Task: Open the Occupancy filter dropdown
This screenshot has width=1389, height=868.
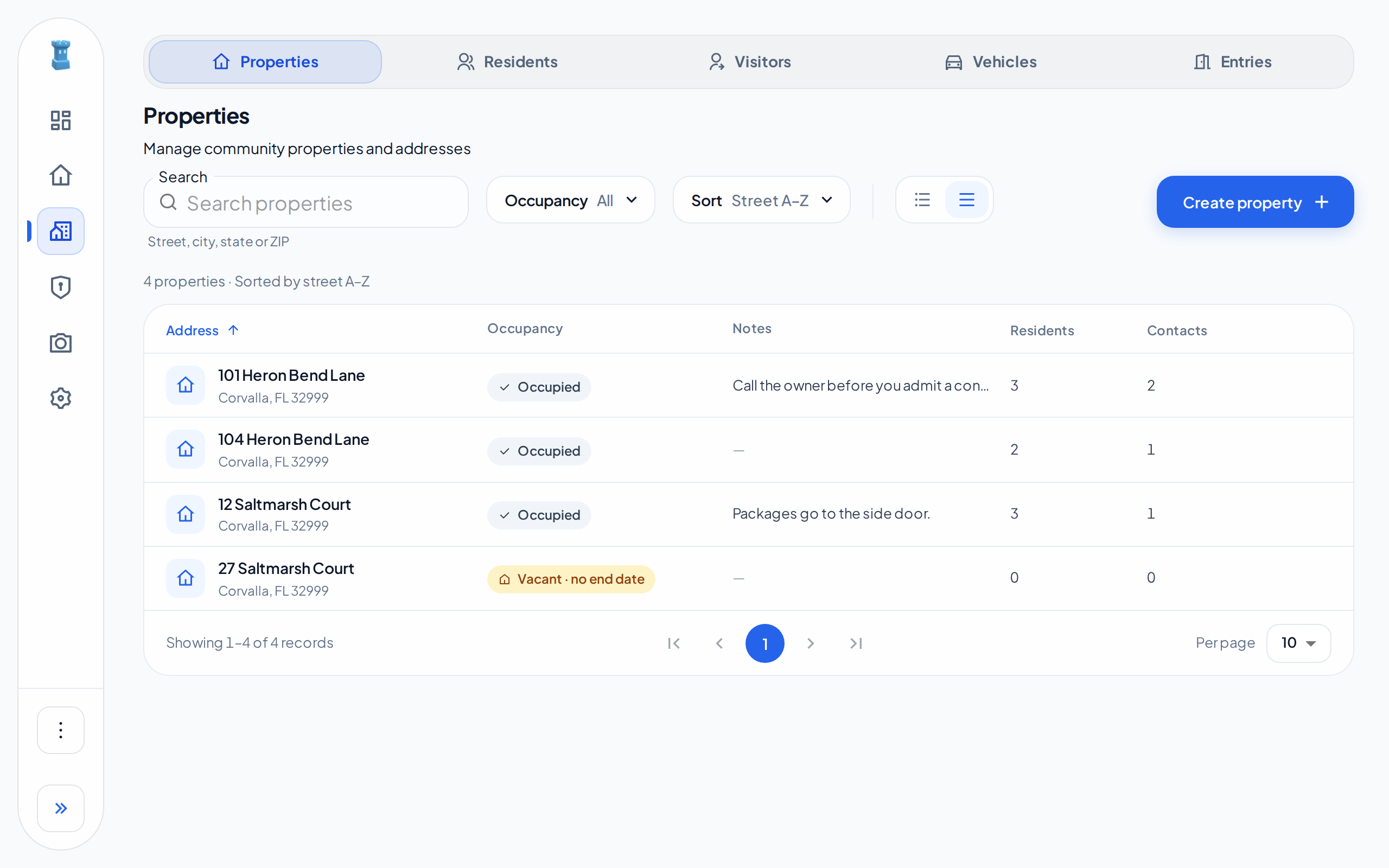Action: tap(571, 200)
